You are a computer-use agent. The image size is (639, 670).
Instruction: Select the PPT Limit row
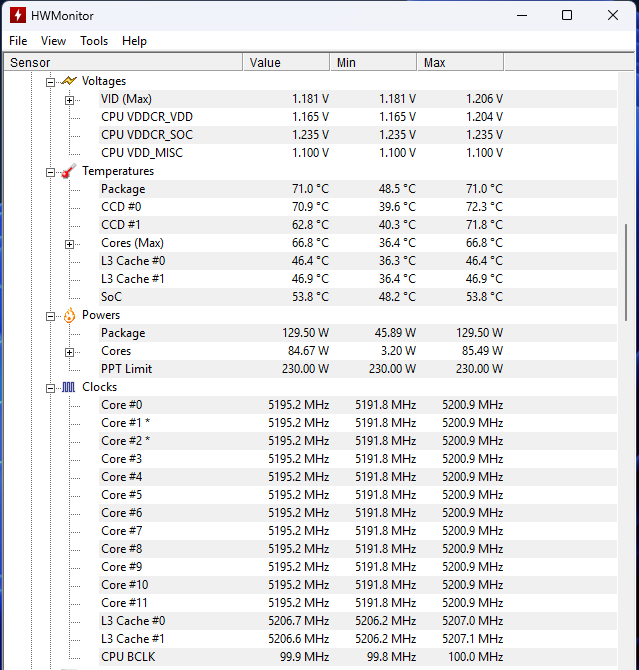coord(358,369)
